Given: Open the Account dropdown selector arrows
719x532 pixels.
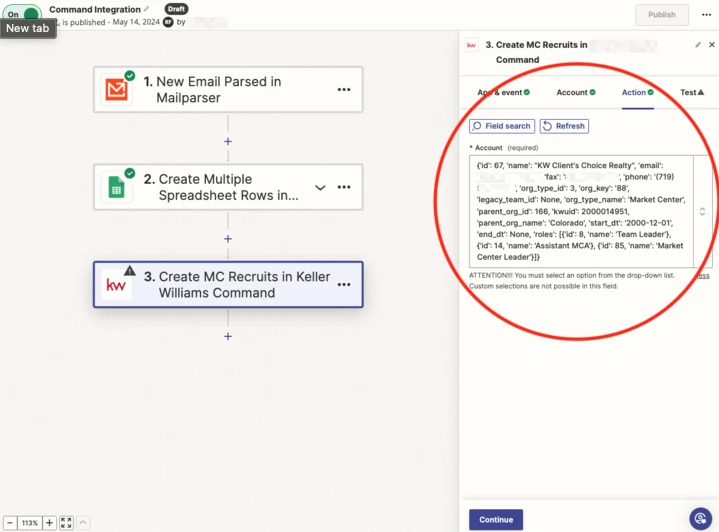Looking at the screenshot, I should (x=702, y=211).
